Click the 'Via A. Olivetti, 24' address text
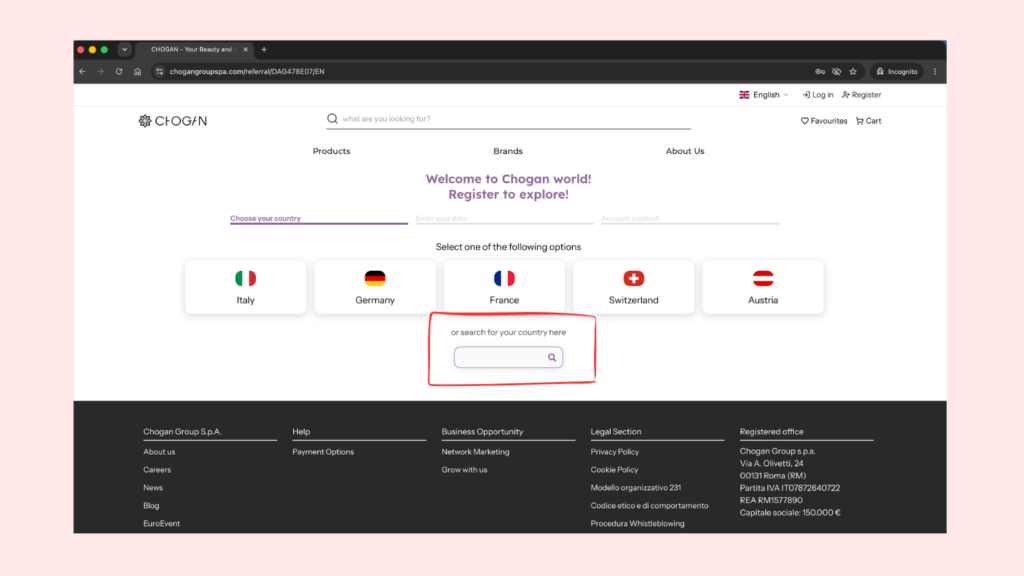Viewport: 1024px width, 576px height. [771, 464]
